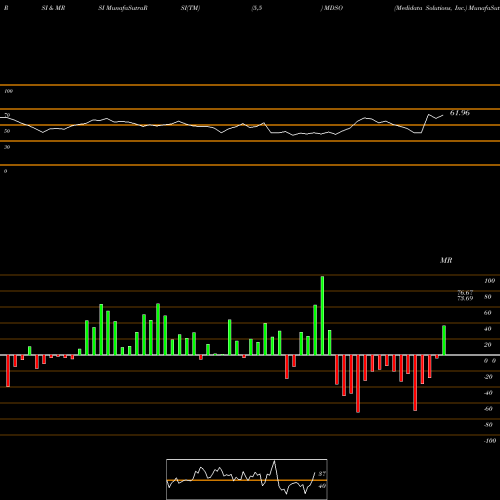Click the 73.69 value label
Viewport: 500px width, 500px height.
coord(465,298)
